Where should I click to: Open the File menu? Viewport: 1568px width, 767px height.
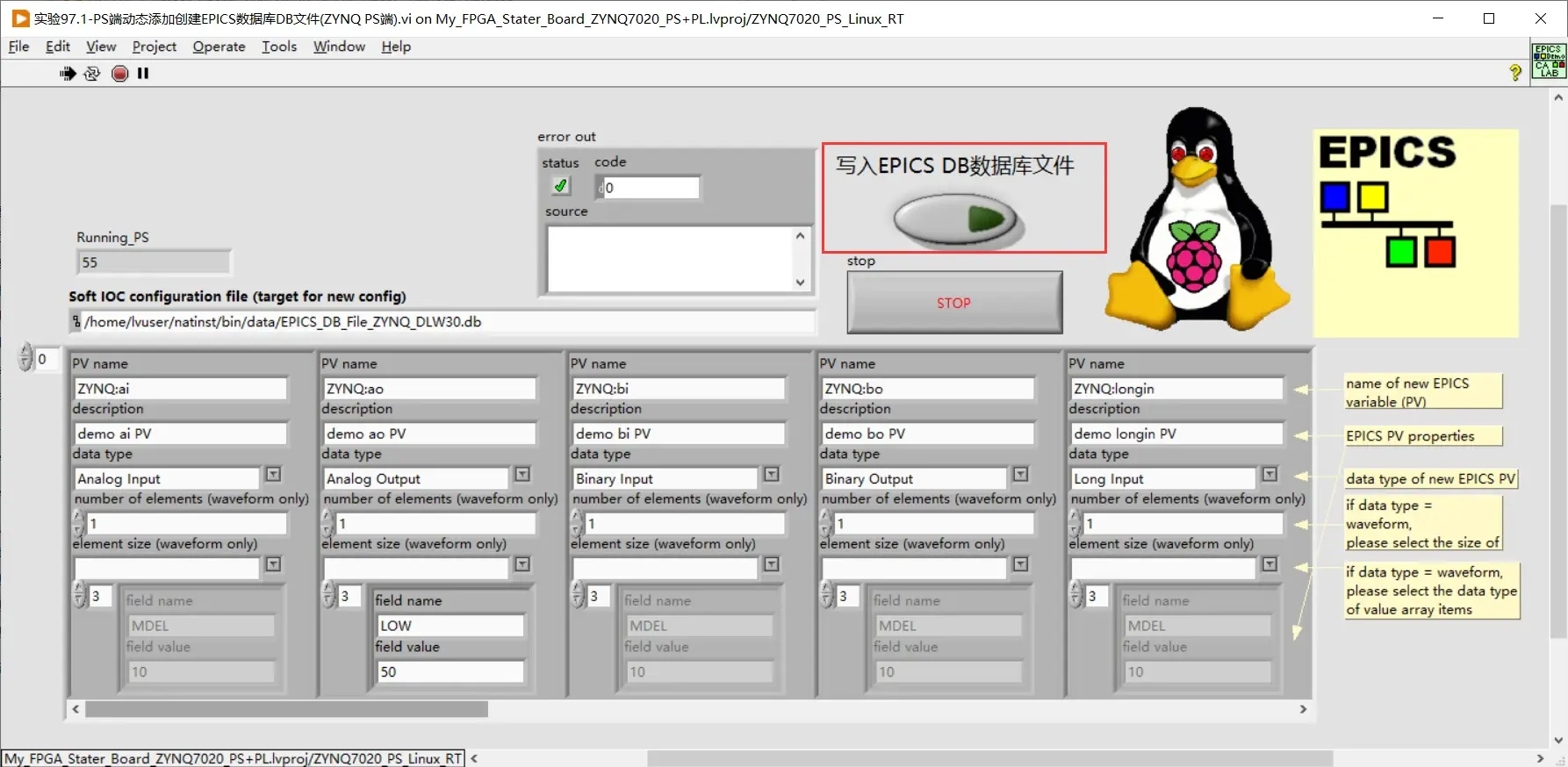pyautogui.click(x=18, y=47)
